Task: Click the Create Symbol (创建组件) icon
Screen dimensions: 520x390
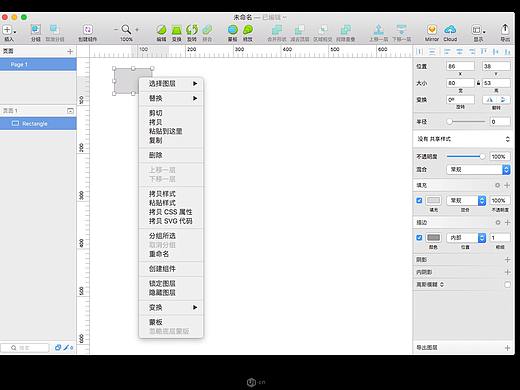Action: (88, 30)
